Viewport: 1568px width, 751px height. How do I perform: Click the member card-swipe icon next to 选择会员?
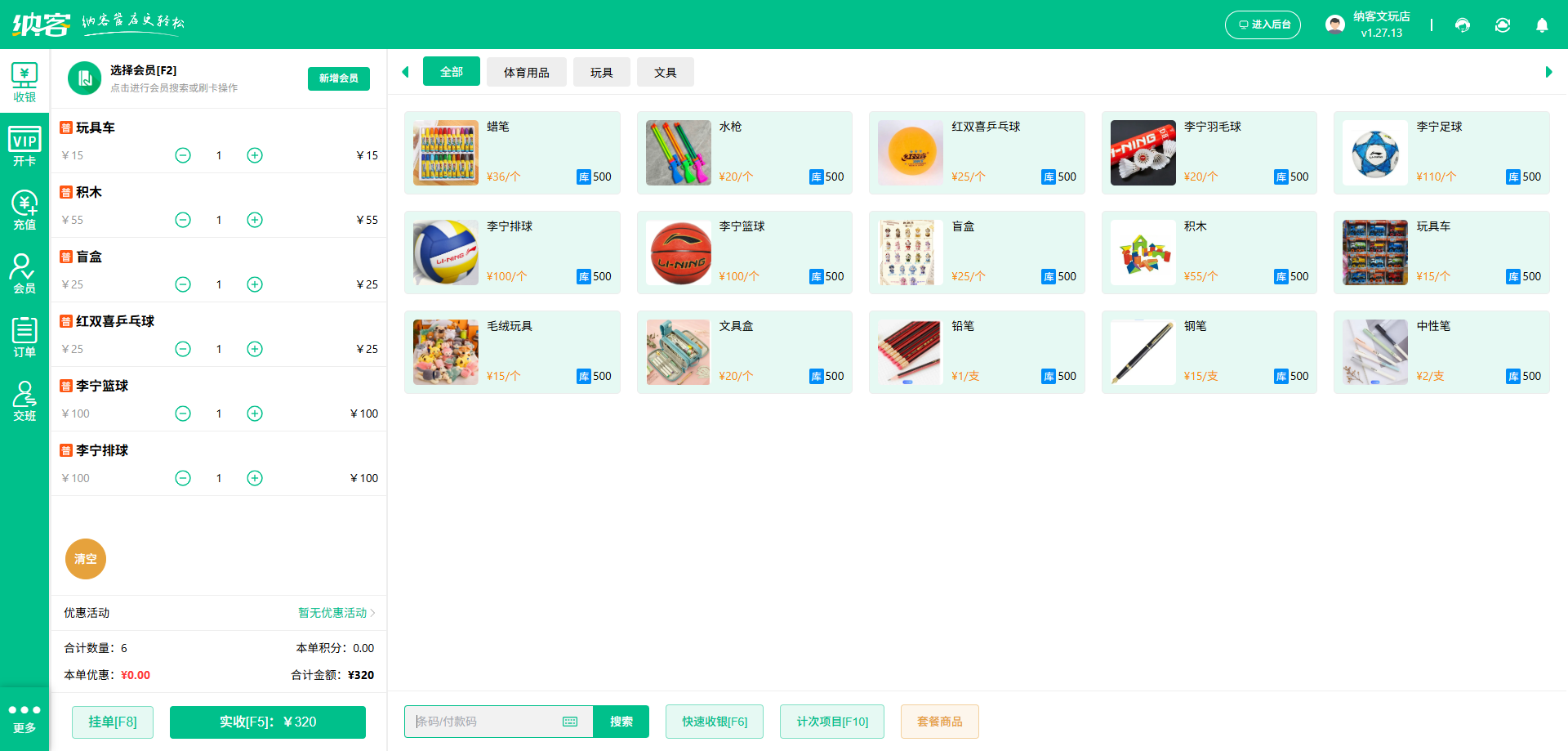point(84,78)
